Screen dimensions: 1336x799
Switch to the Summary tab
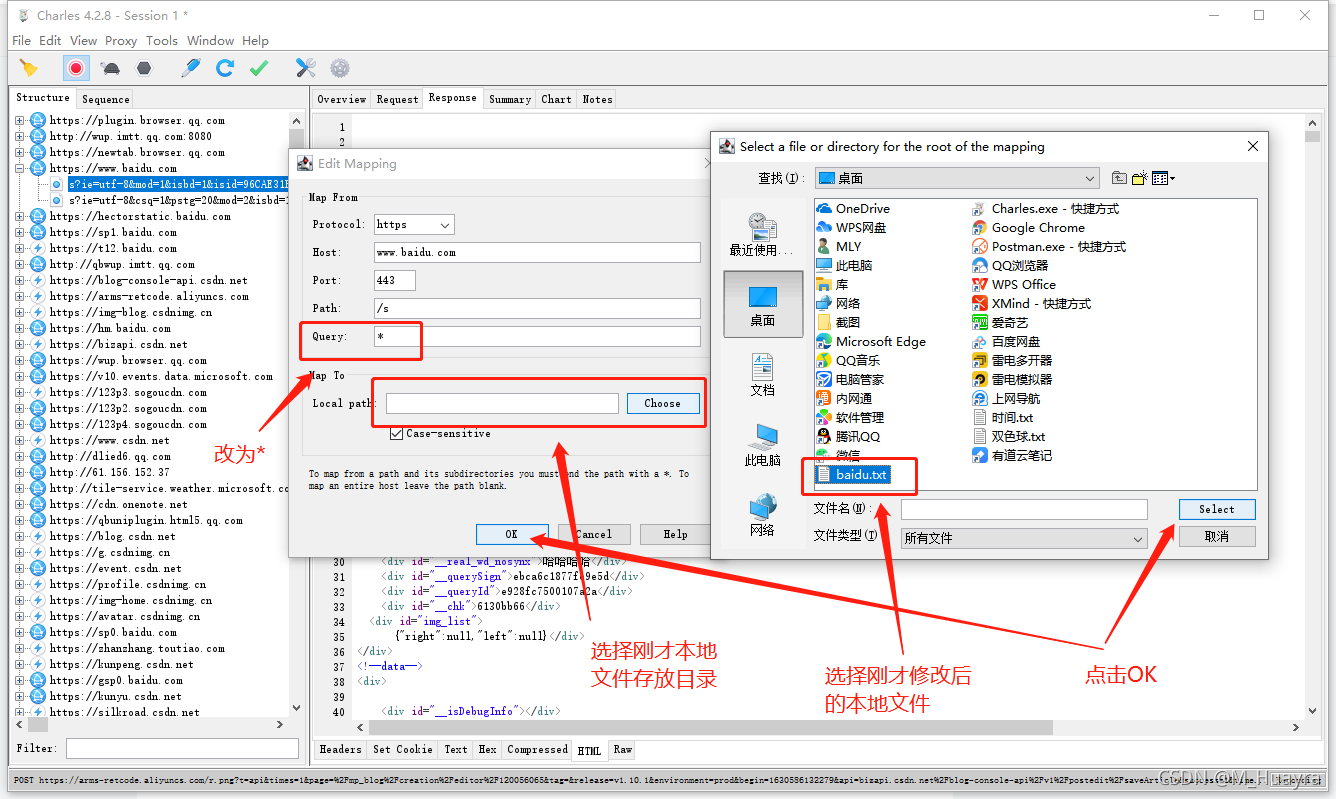510,99
